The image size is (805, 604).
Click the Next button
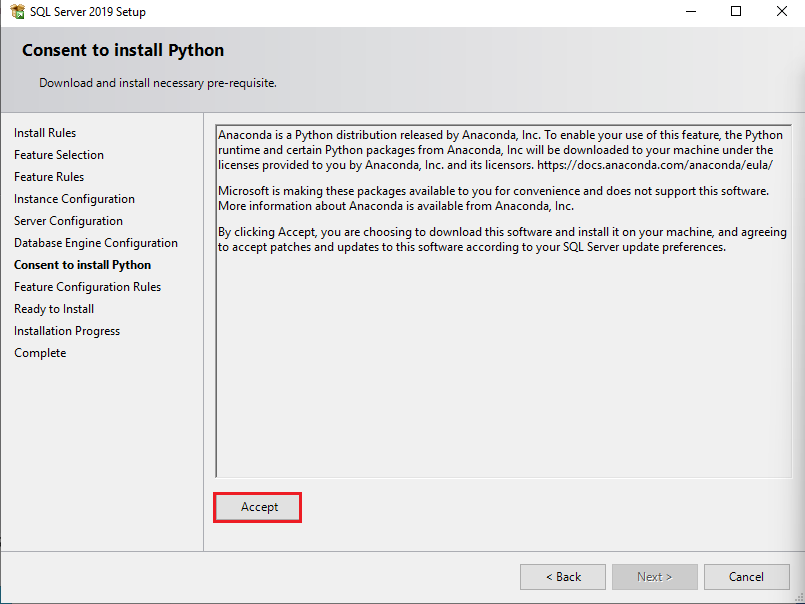tap(654, 576)
